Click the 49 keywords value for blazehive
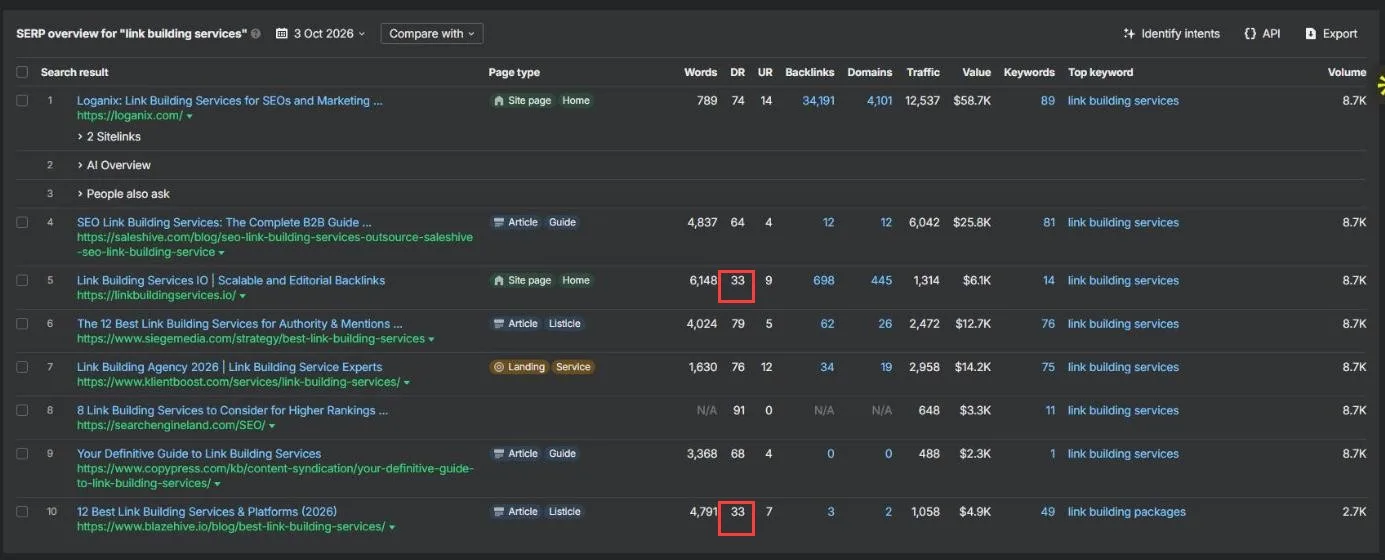Viewport: 1385px width, 560px height. pyautogui.click(x=1048, y=512)
